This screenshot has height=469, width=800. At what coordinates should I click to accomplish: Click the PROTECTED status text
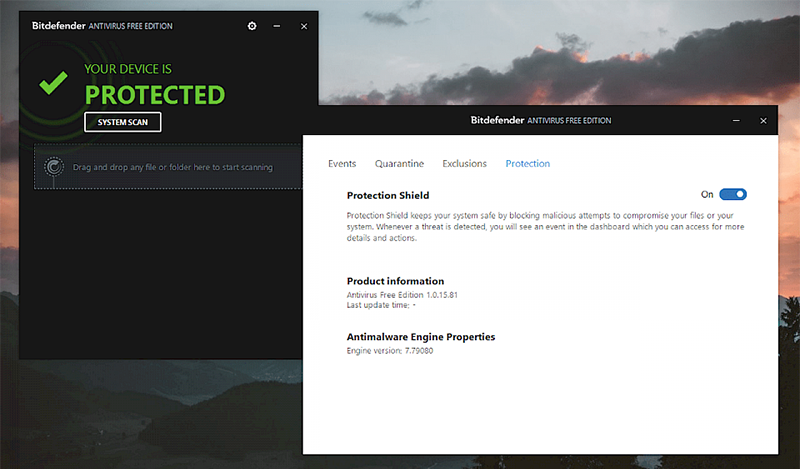coord(154,95)
